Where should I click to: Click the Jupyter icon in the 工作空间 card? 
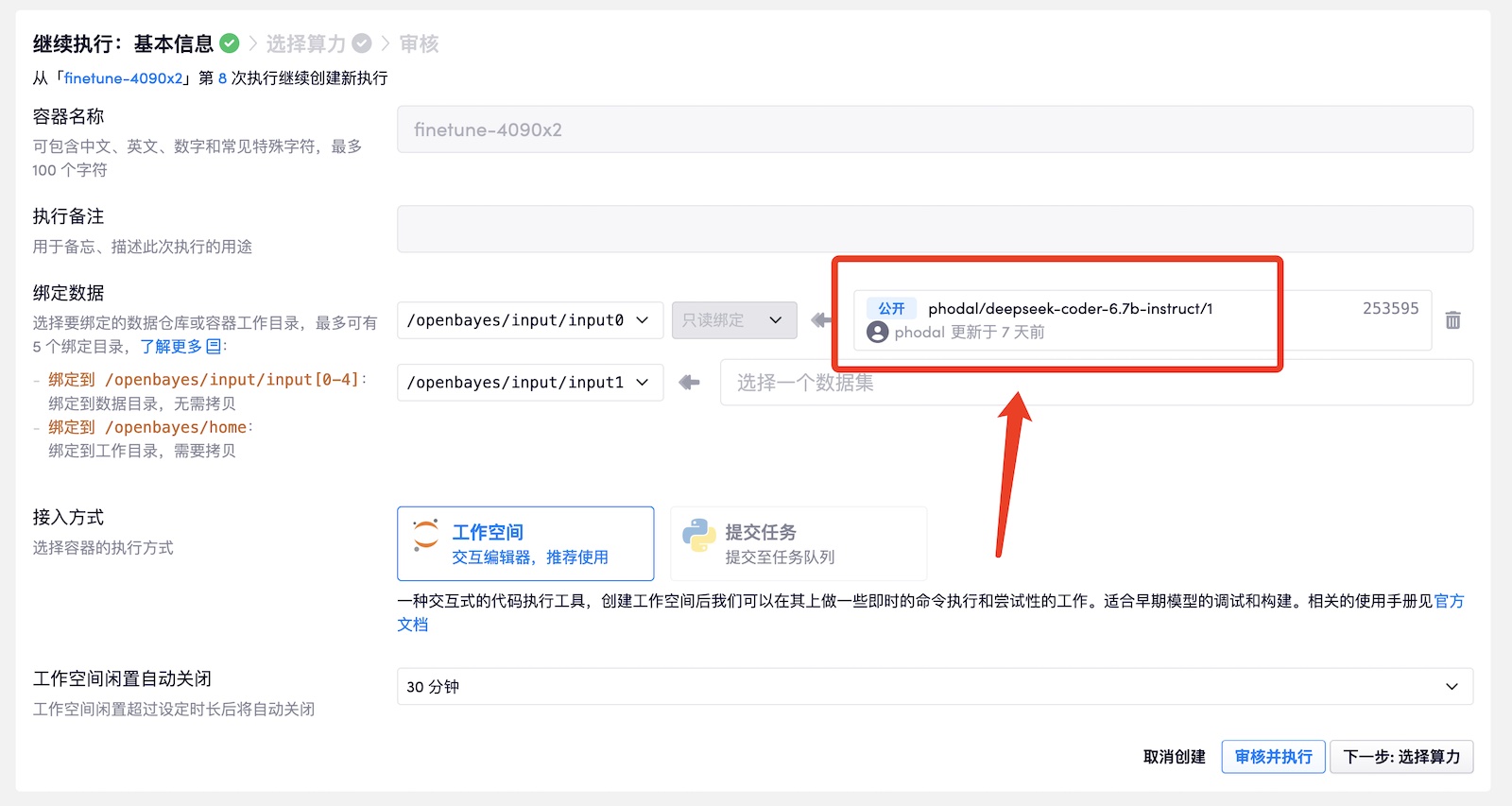[x=426, y=535]
